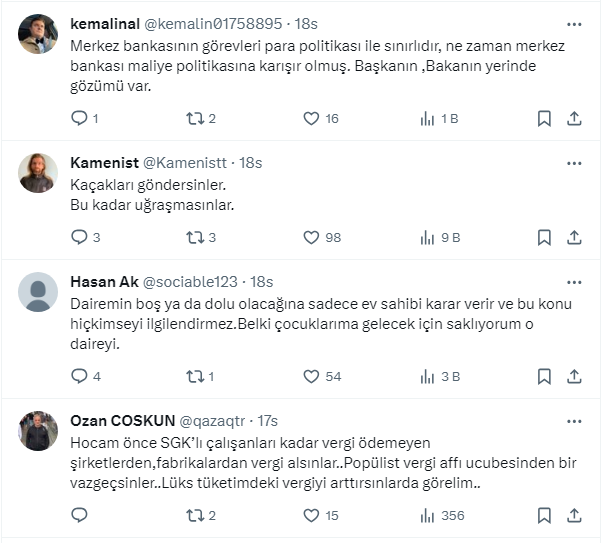Click Ozan COSKUN's avatar image
The image size is (609, 543).
click(38, 431)
